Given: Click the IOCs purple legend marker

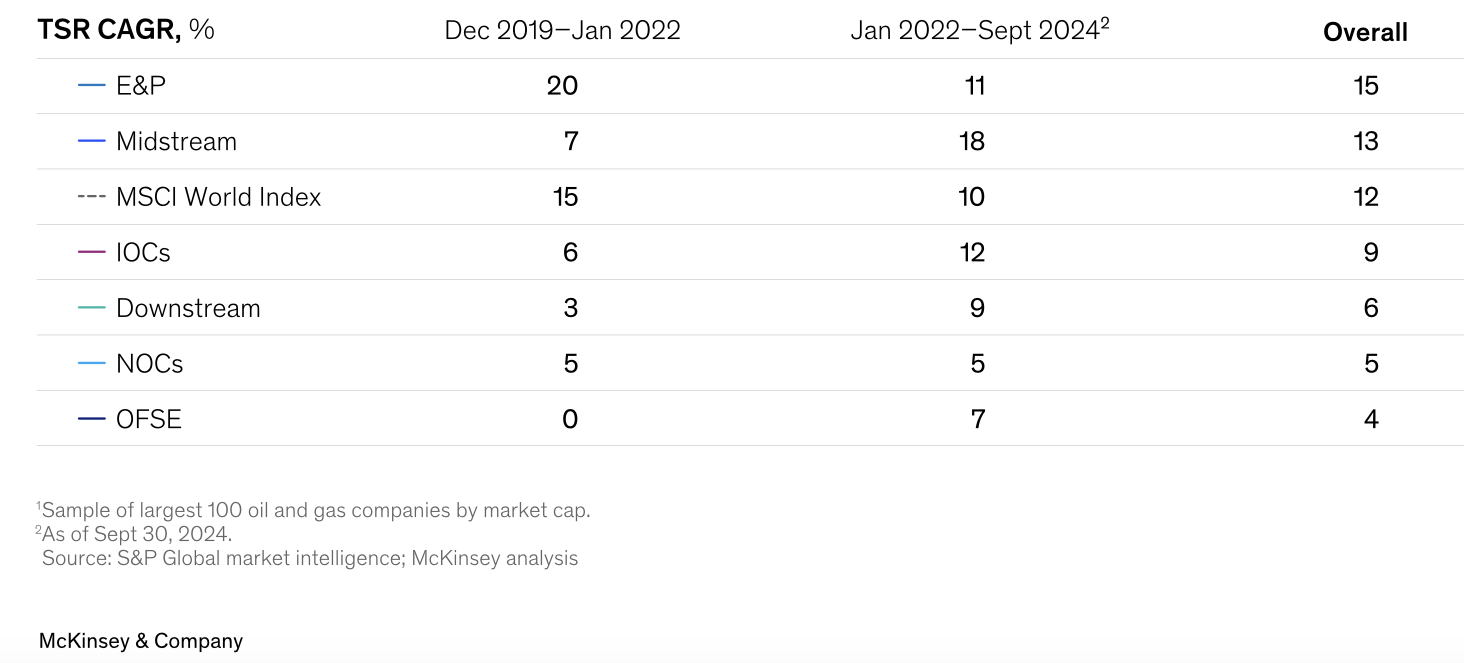Looking at the screenshot, I should coord(91,252).
